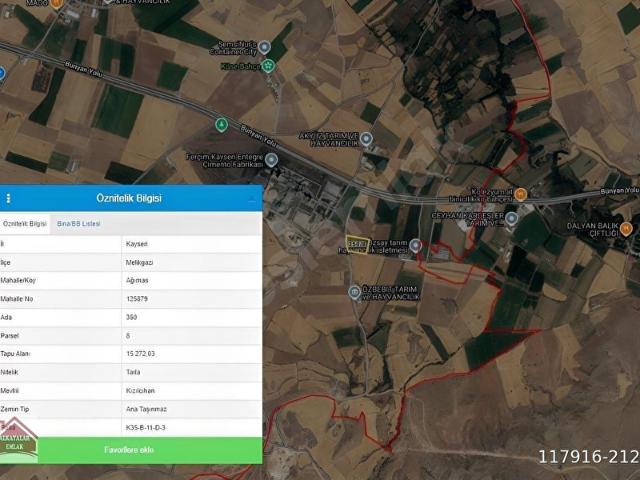640x480 pixels.
Task: Click the CEYHAN KARDEŞLER TARIM pin
Action: pyautogui.click(x=511, y=219)
